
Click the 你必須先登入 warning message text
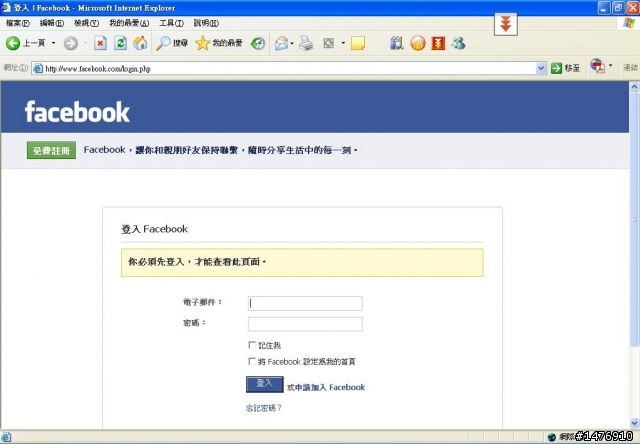coord(197,262)
